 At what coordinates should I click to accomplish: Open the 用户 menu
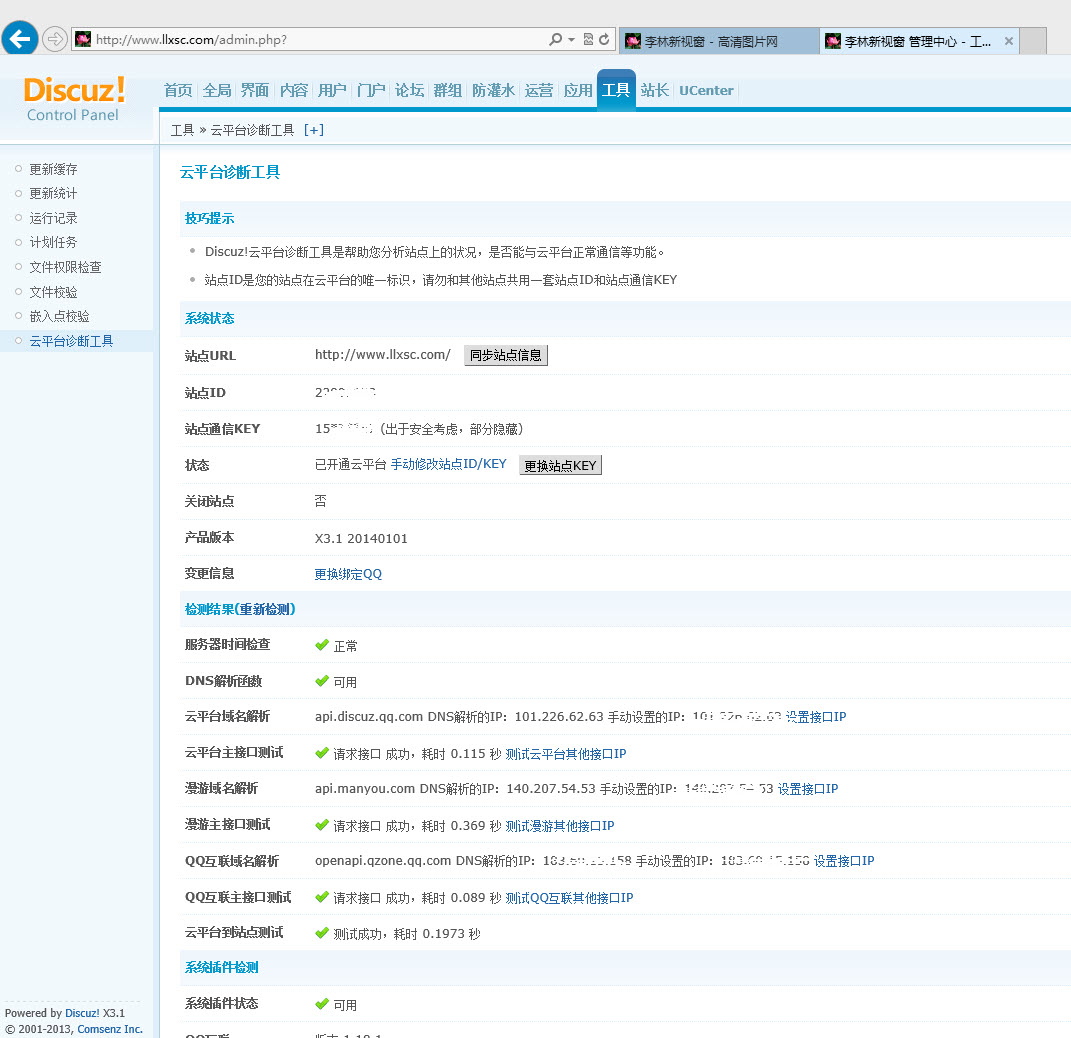click(332, 90)
